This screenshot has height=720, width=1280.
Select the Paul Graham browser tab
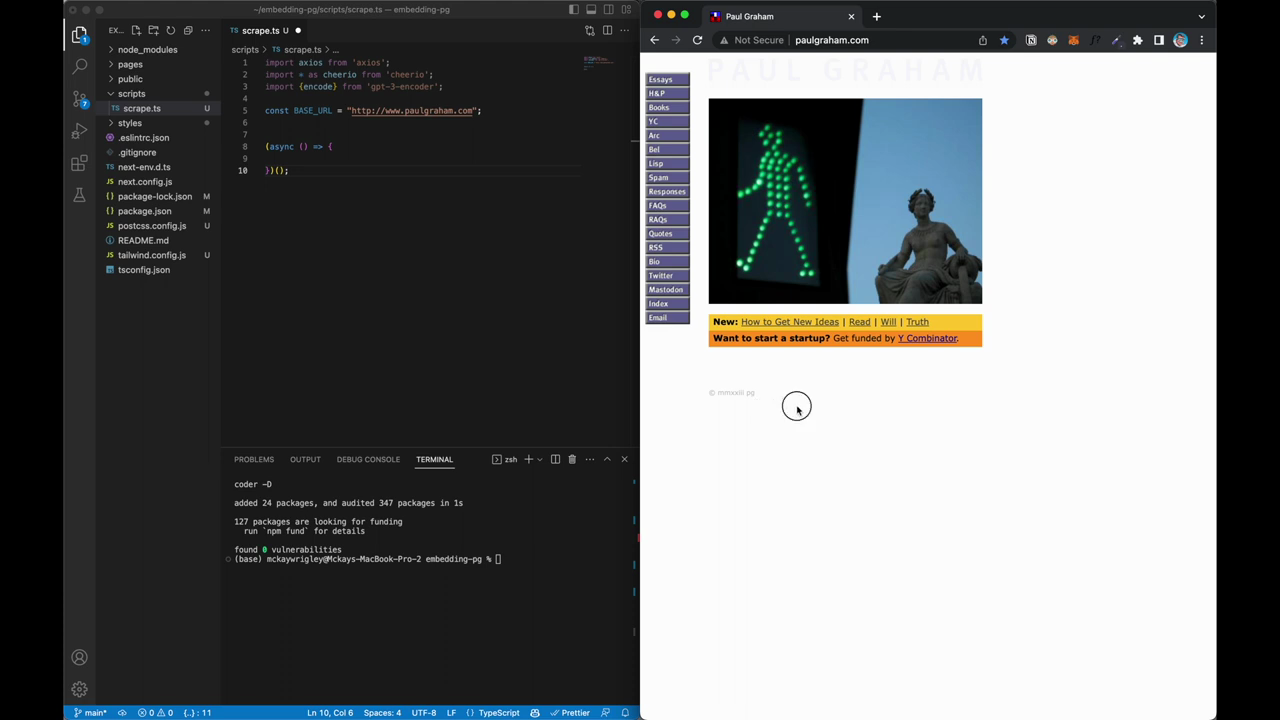(785, 16)
